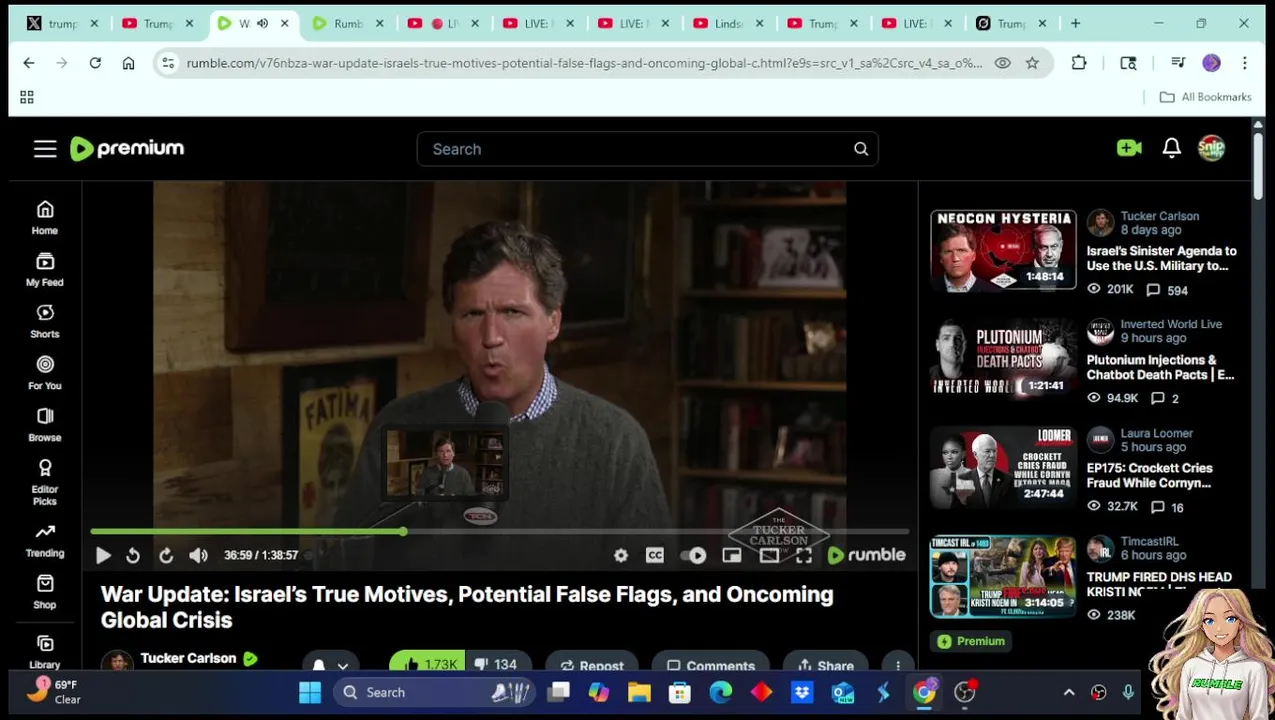Open Neocon Hysteria video thumbnail
This screenshot has width=1275, height=720.
[1003, 250]
